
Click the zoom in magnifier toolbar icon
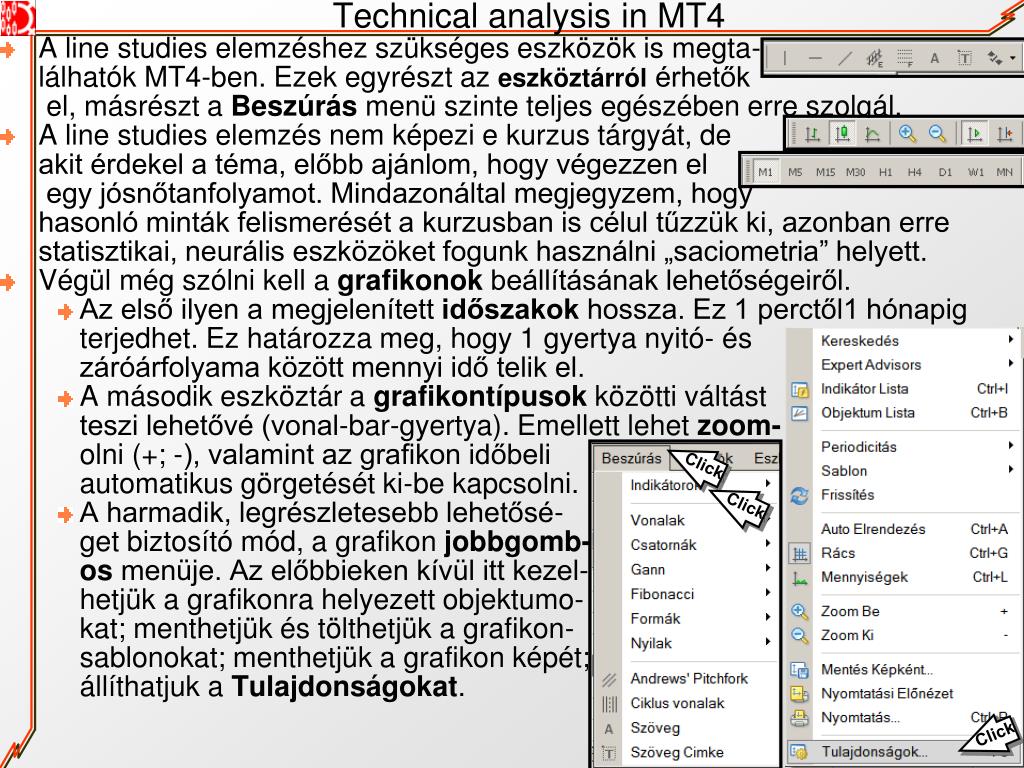tap(906, 134)
